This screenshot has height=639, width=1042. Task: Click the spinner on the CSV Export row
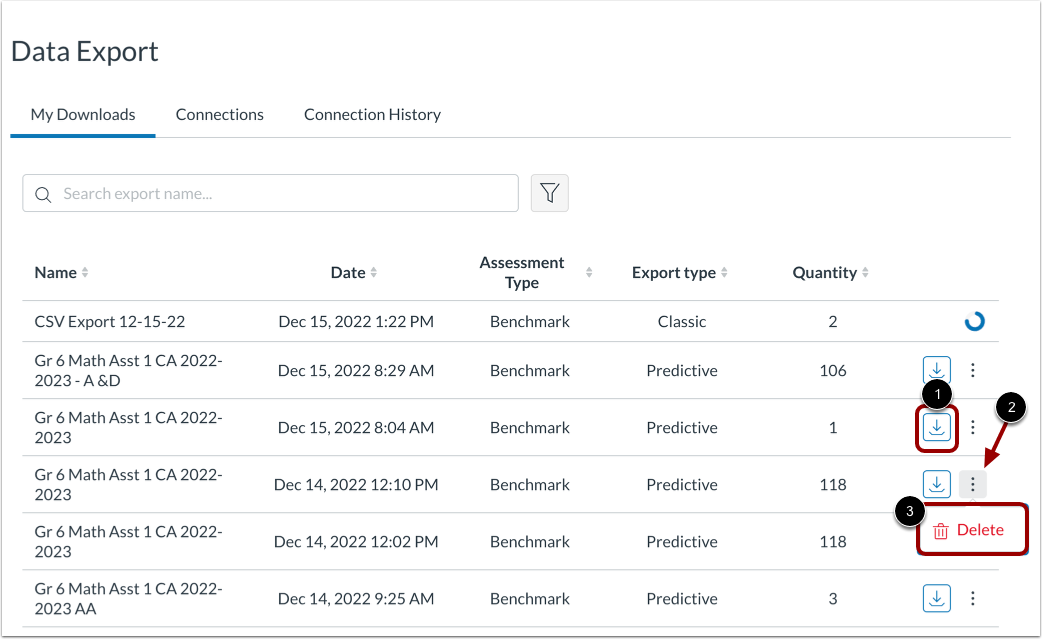coord(974,321)
